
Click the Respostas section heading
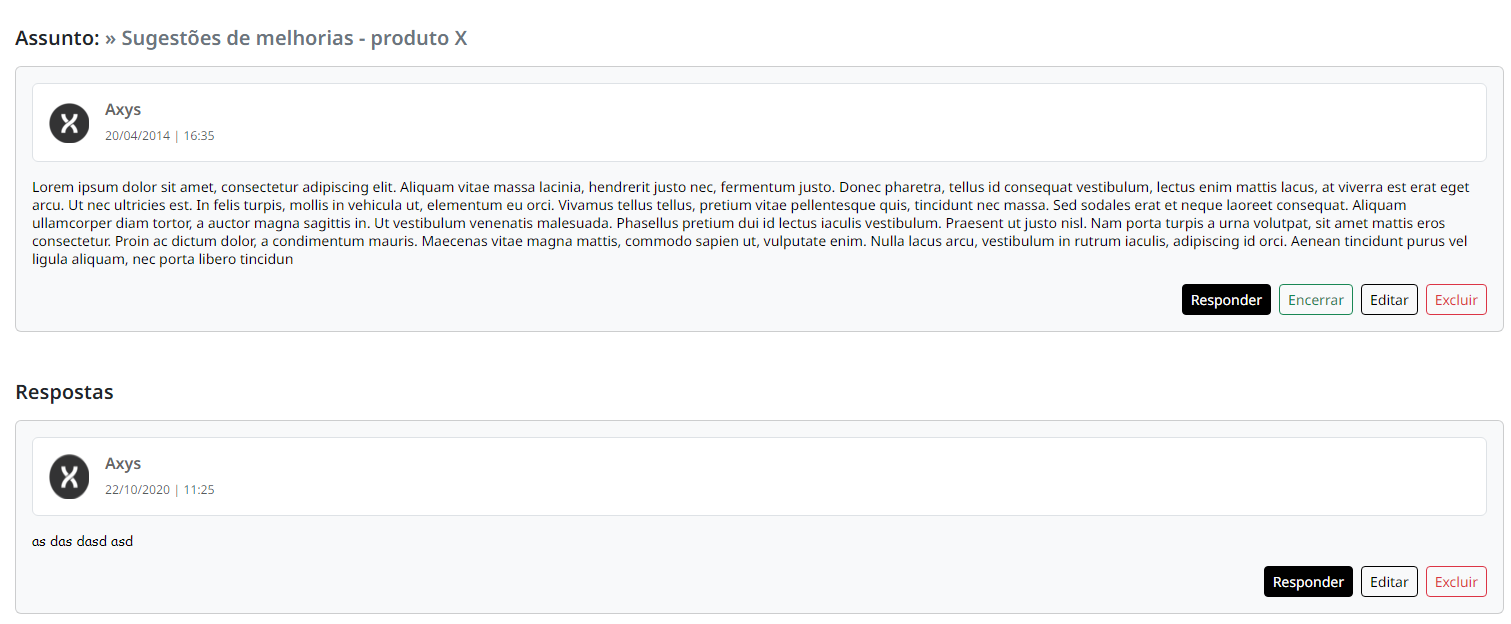(x=65, y=392)
